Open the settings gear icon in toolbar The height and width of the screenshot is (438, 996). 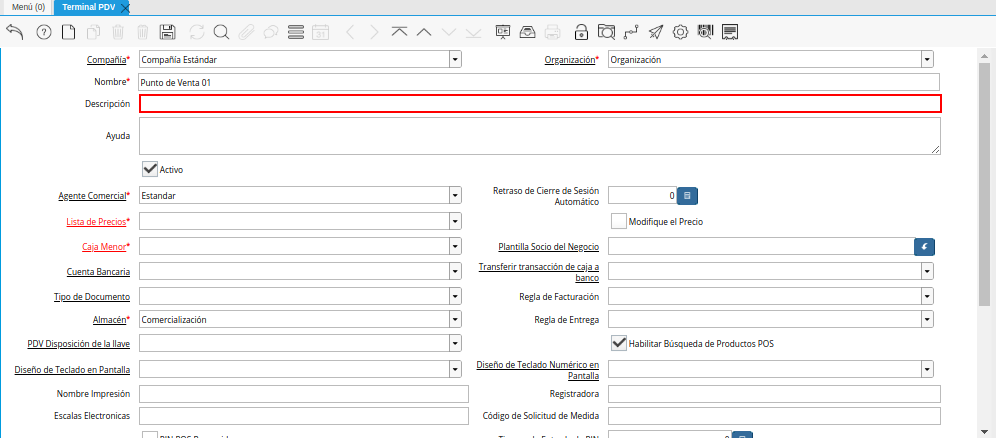point(680,32)
